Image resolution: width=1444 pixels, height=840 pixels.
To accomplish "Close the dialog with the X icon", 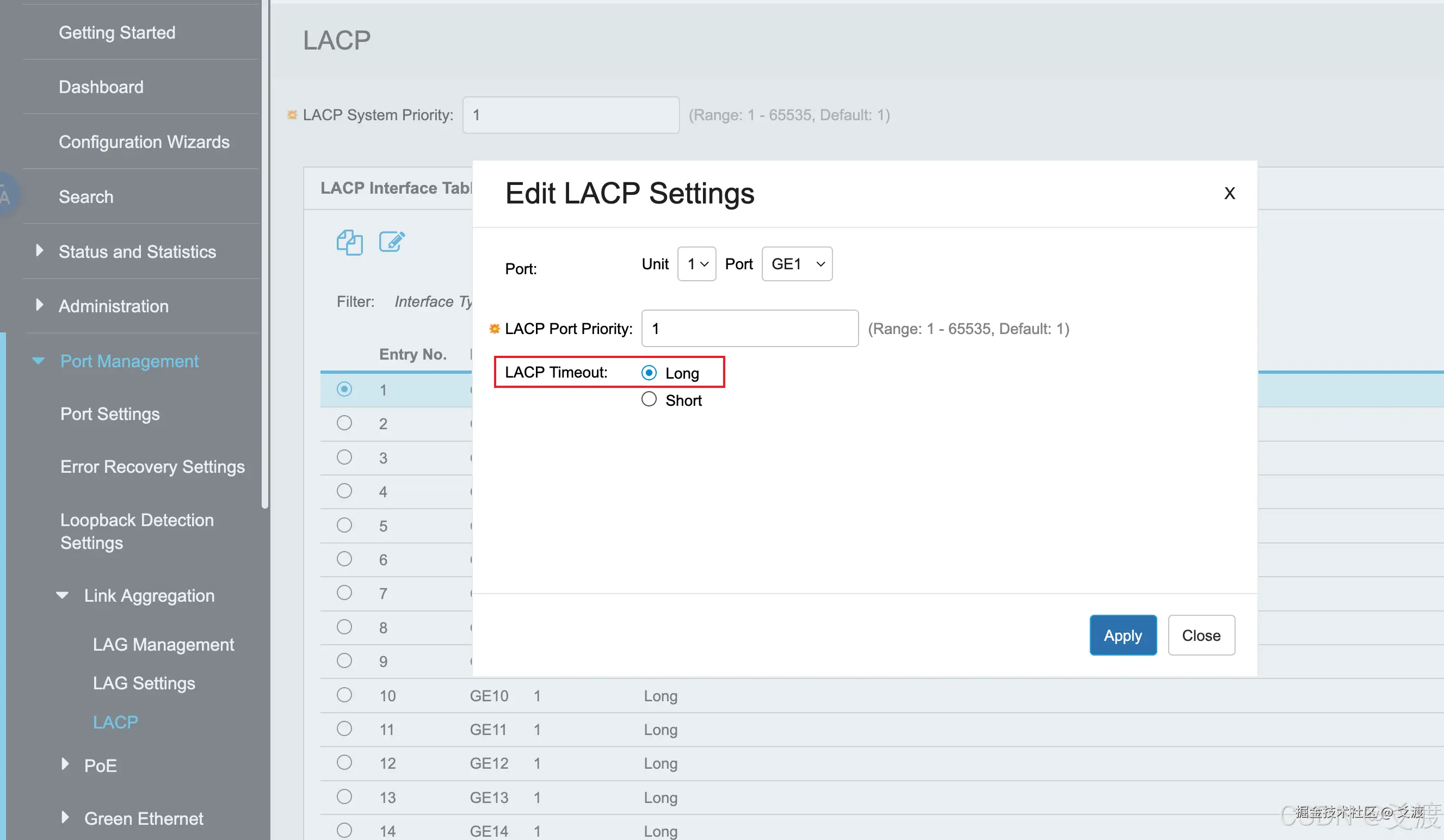I will coord(1229,194).
